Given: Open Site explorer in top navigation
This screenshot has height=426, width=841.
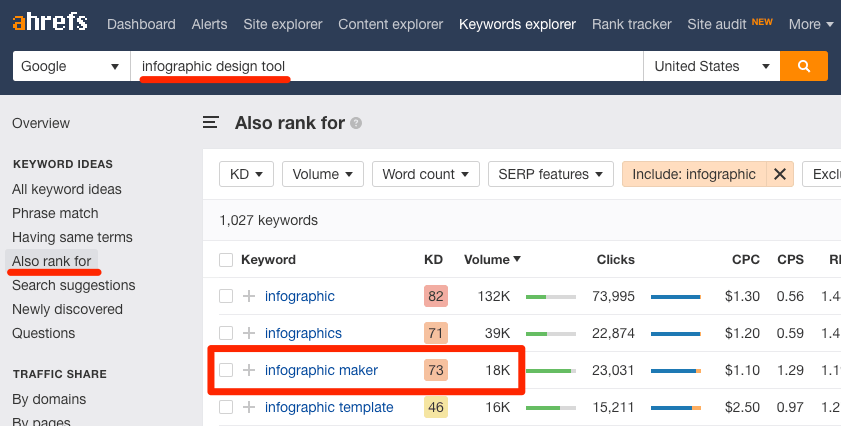Looking at the screenshot, I should [x=283, y=24].
